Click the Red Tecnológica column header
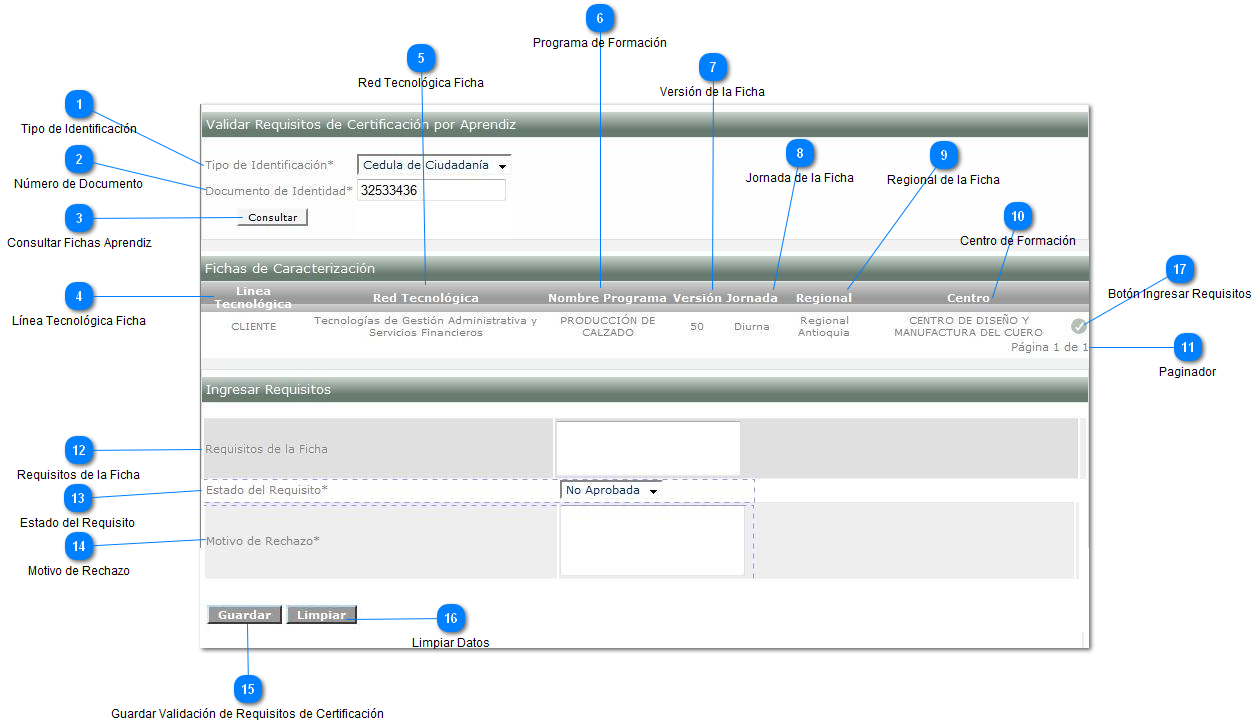This screenshot has width=1257, height=724. click(x=425, y=298)
